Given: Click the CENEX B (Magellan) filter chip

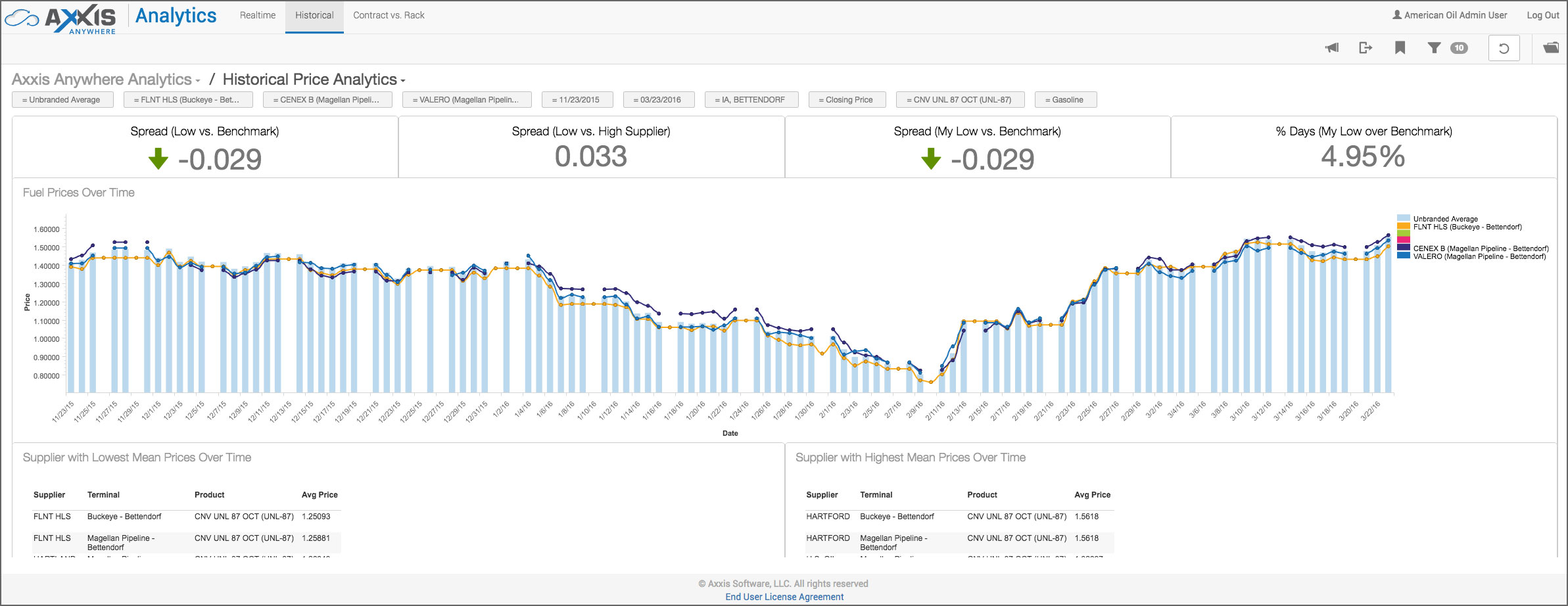Looking at the screenshot, I should click(327, 100).
